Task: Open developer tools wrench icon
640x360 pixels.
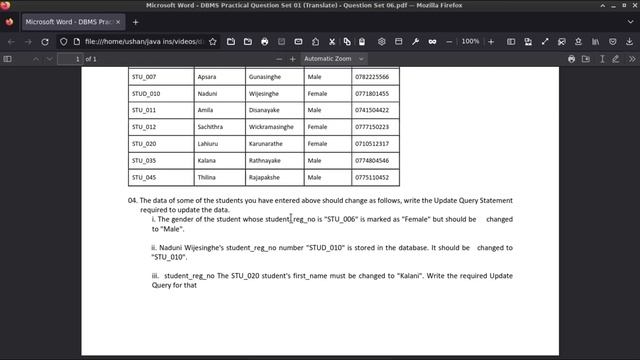Action: click(x=416, y=42)
